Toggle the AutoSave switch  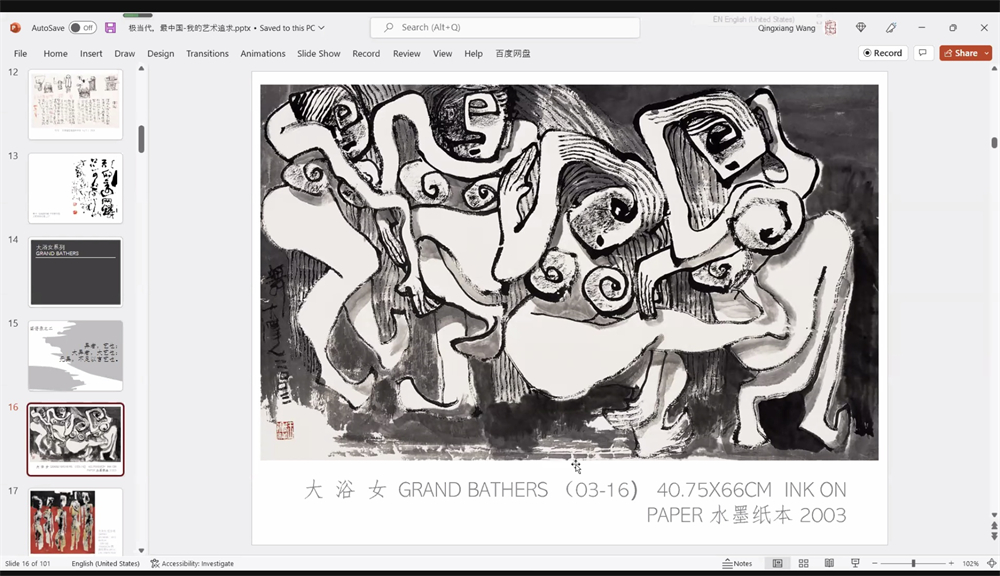(82, 28)
